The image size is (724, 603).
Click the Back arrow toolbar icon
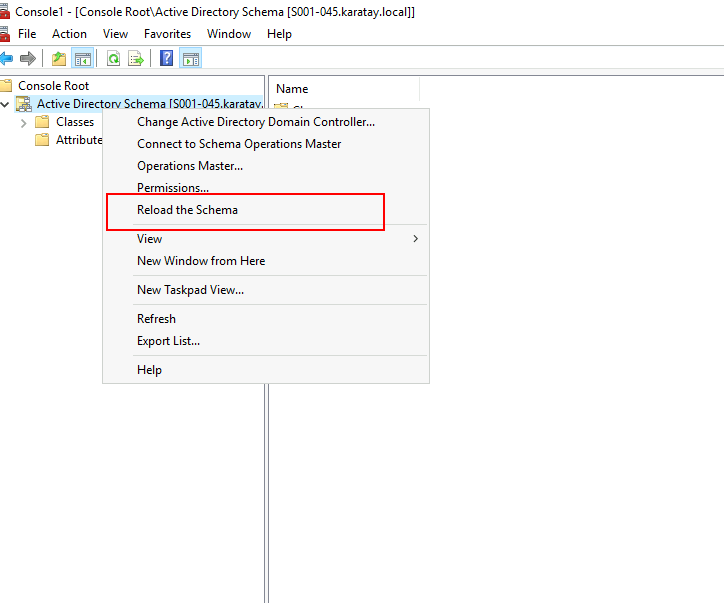click(x=6, y=59)
